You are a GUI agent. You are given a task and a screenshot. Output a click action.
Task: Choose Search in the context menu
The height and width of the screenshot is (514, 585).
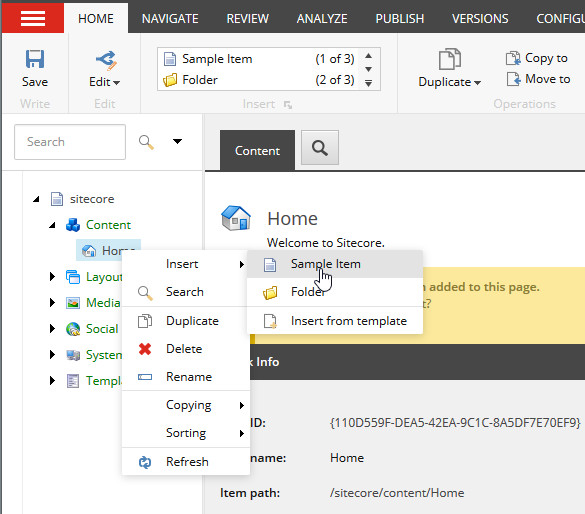185,292
